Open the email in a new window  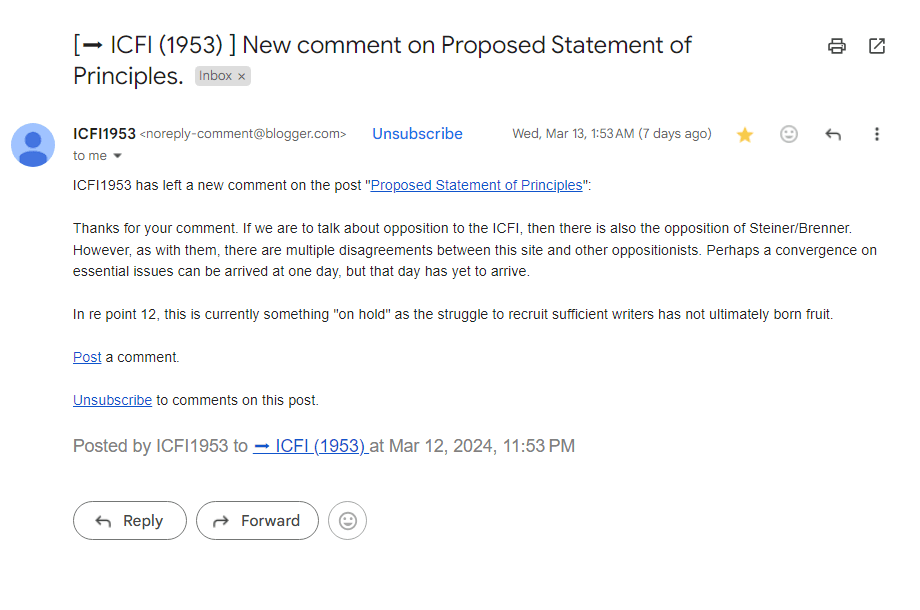[877, 46]
